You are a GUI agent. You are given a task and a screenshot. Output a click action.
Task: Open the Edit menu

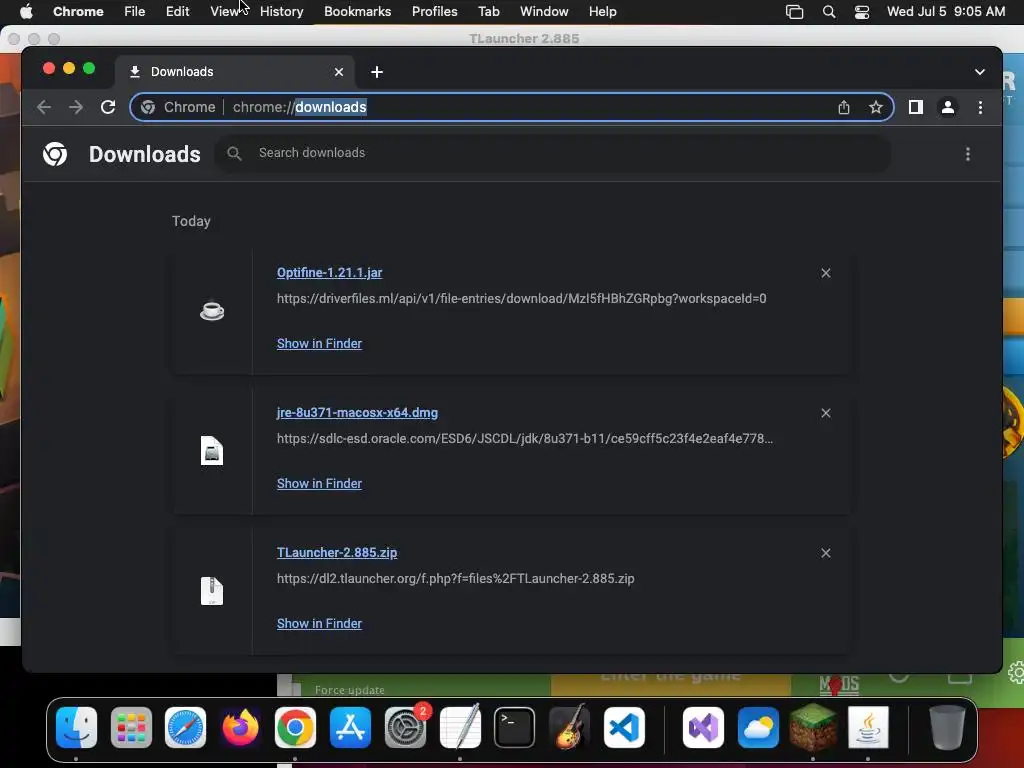(177, 12)
